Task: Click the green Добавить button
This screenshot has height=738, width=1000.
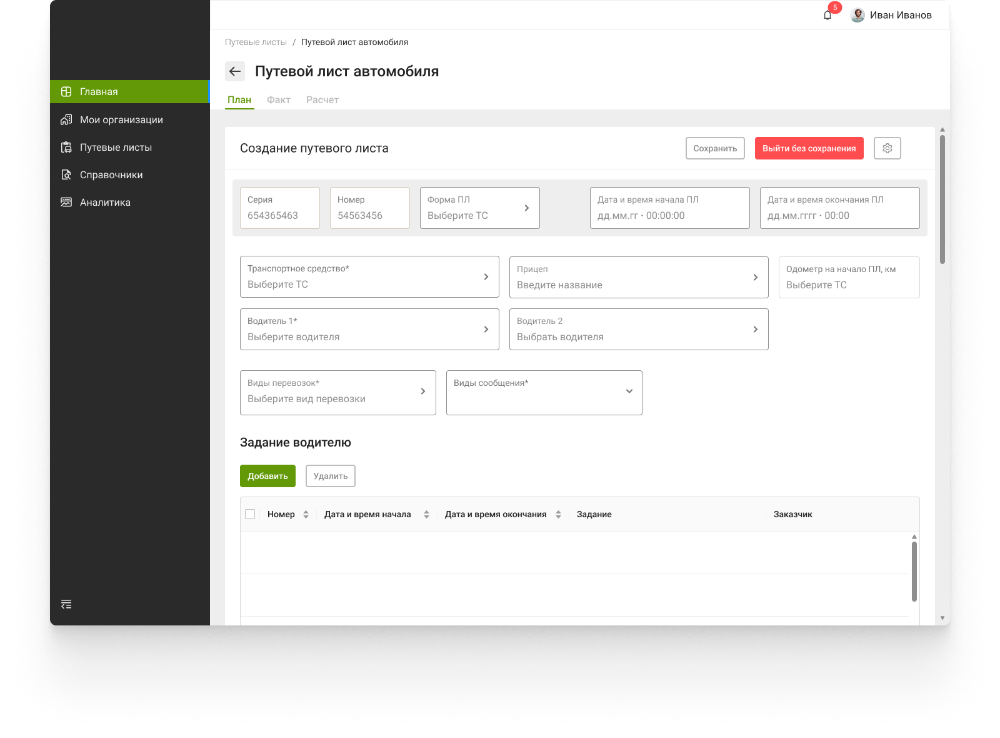Action: pos(268,476)
